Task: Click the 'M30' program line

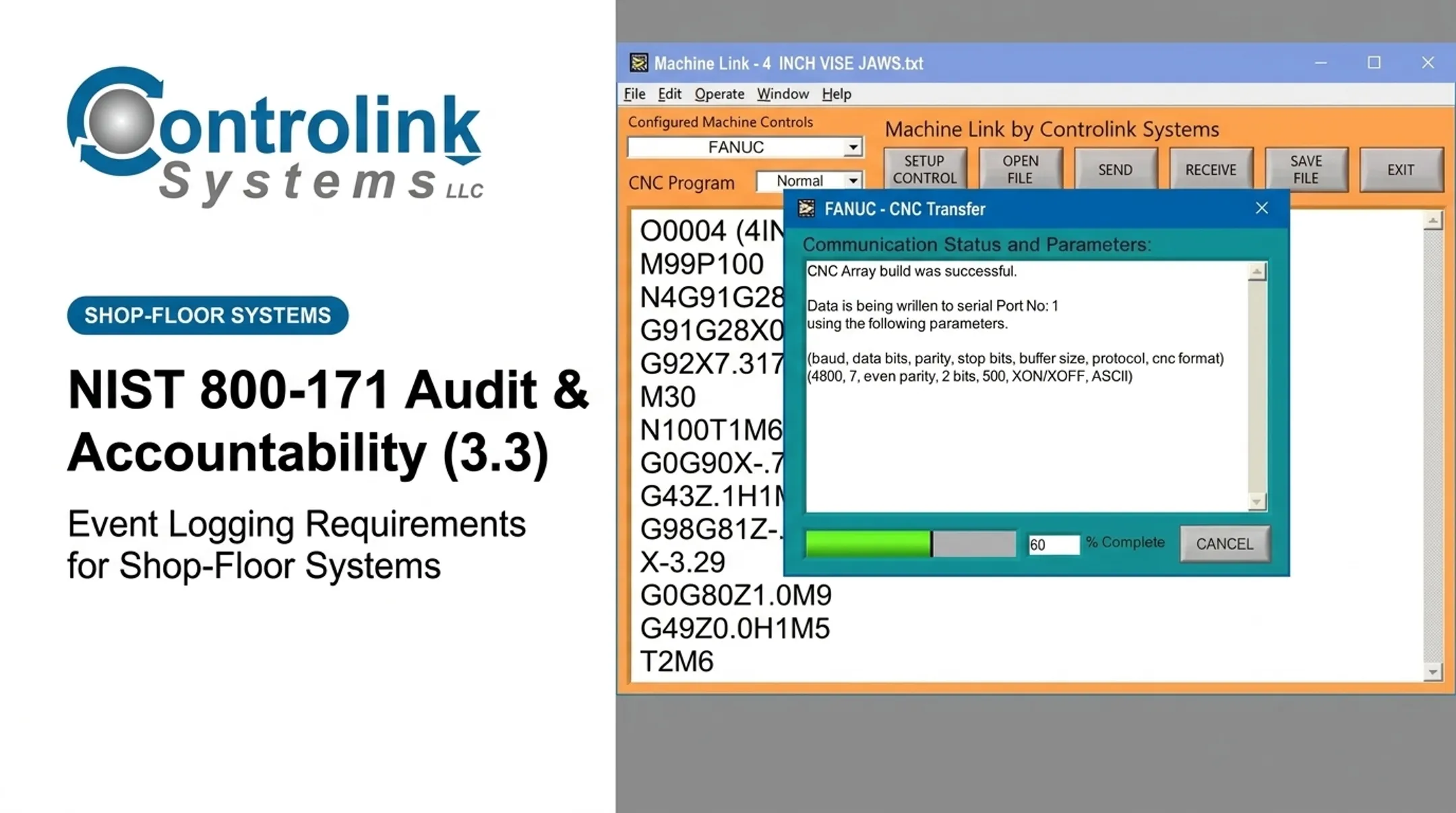Action: [x=667, y=397]
